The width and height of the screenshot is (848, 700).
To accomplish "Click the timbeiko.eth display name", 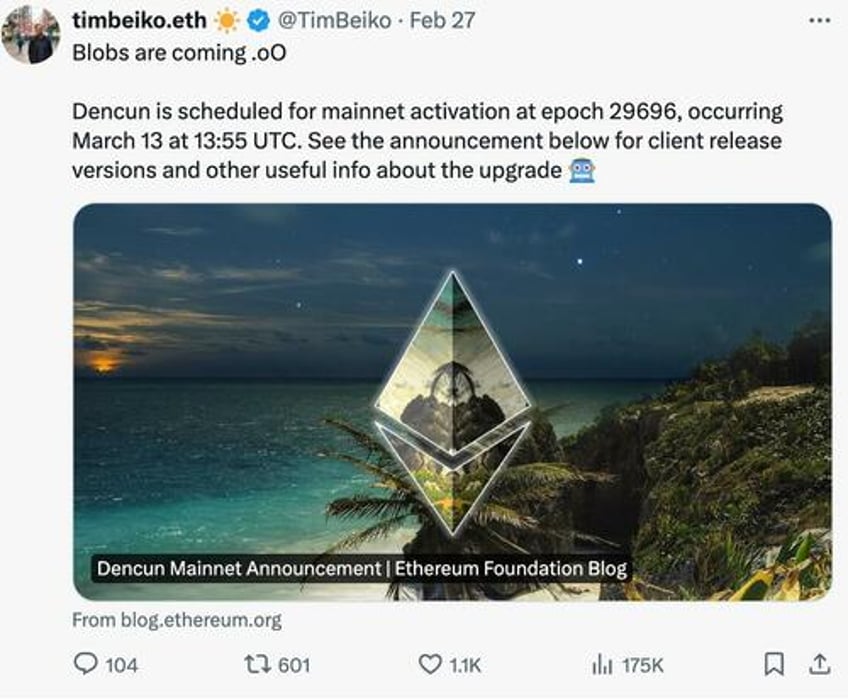I will coord(139,21).
